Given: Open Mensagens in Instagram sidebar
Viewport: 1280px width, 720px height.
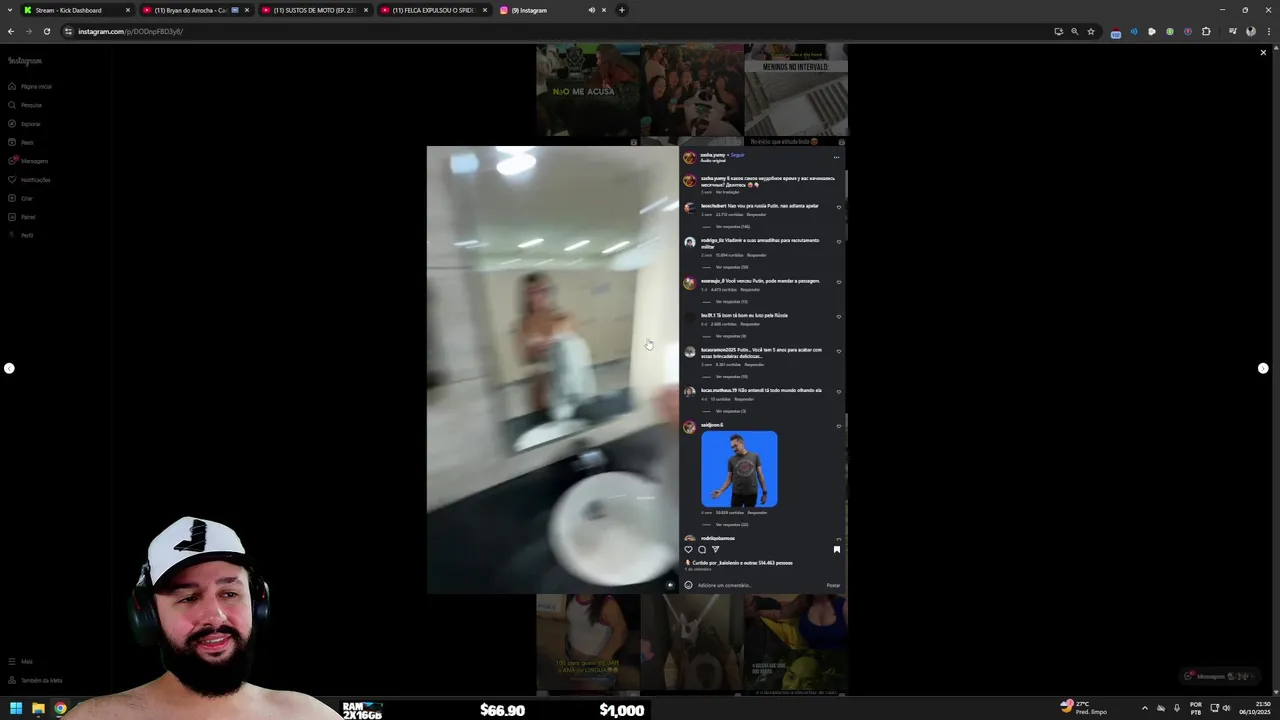Looking at the screenshot, I should point(28,161).
